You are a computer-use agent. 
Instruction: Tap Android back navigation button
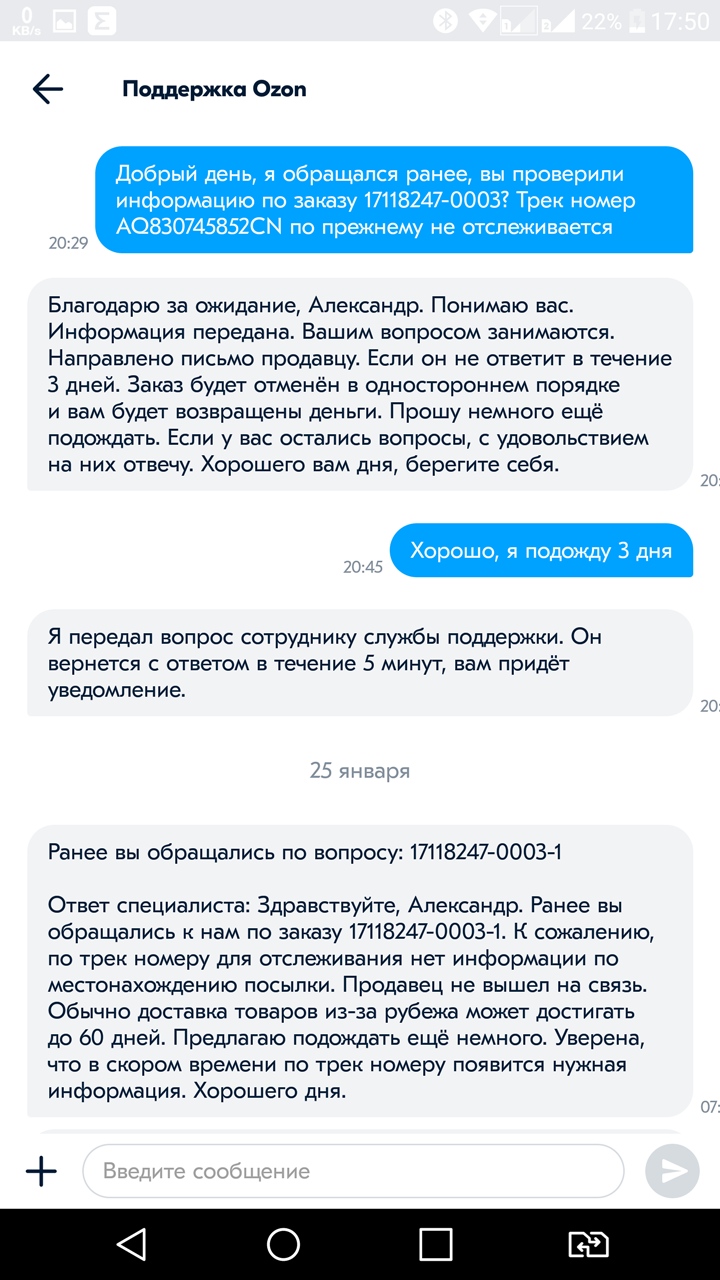[x=131, y=1243]
